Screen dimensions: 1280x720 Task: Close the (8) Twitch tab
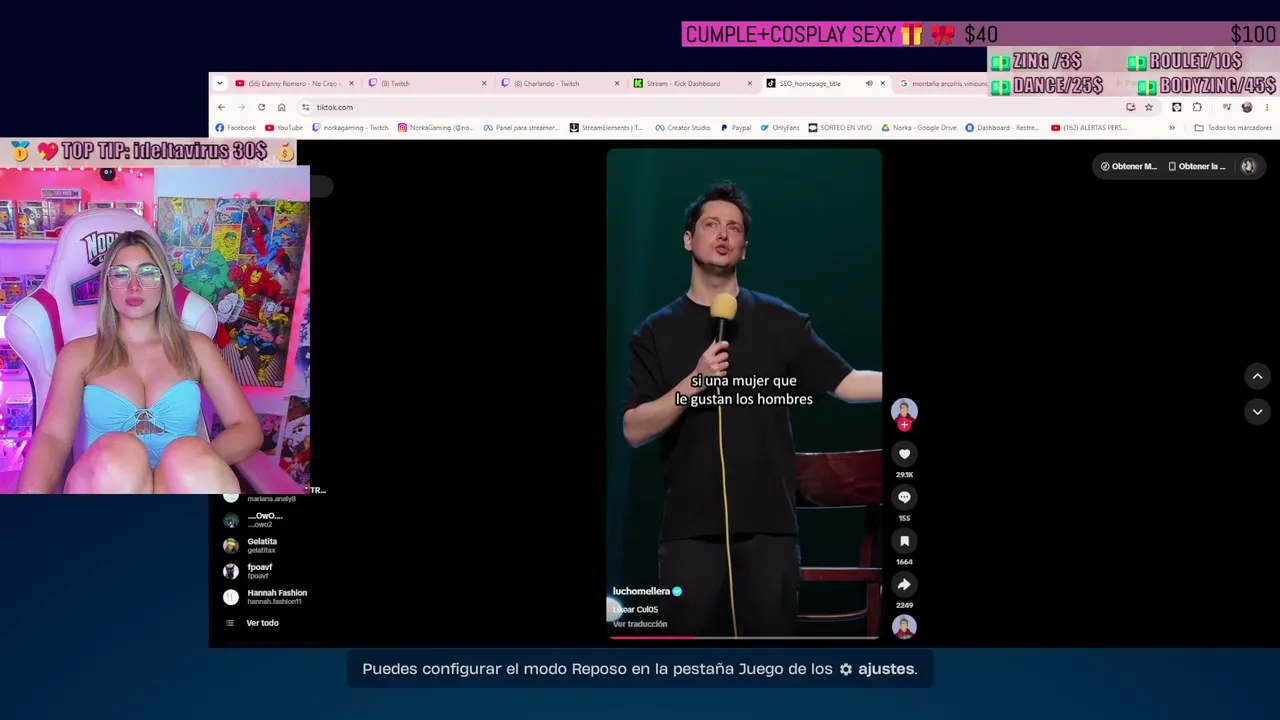[484, 83]
